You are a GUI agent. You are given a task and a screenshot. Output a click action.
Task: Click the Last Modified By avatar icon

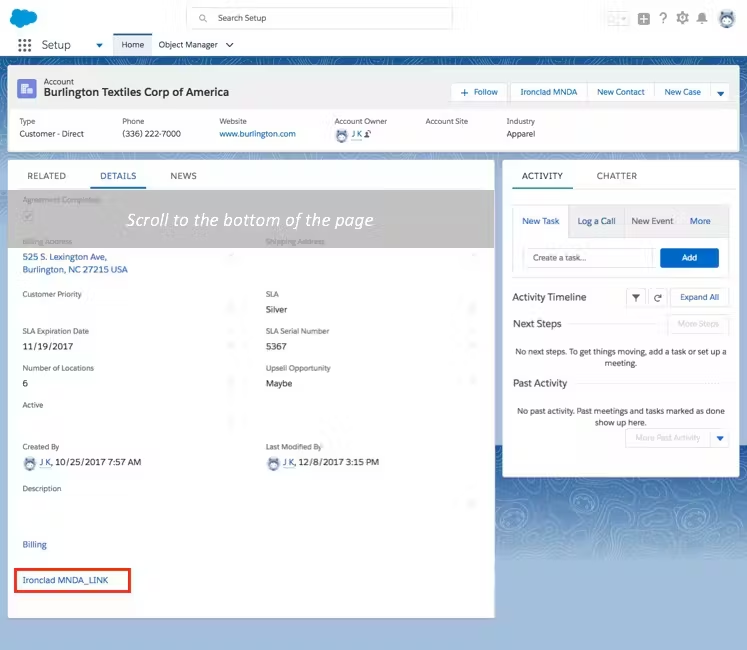(273, 463)
